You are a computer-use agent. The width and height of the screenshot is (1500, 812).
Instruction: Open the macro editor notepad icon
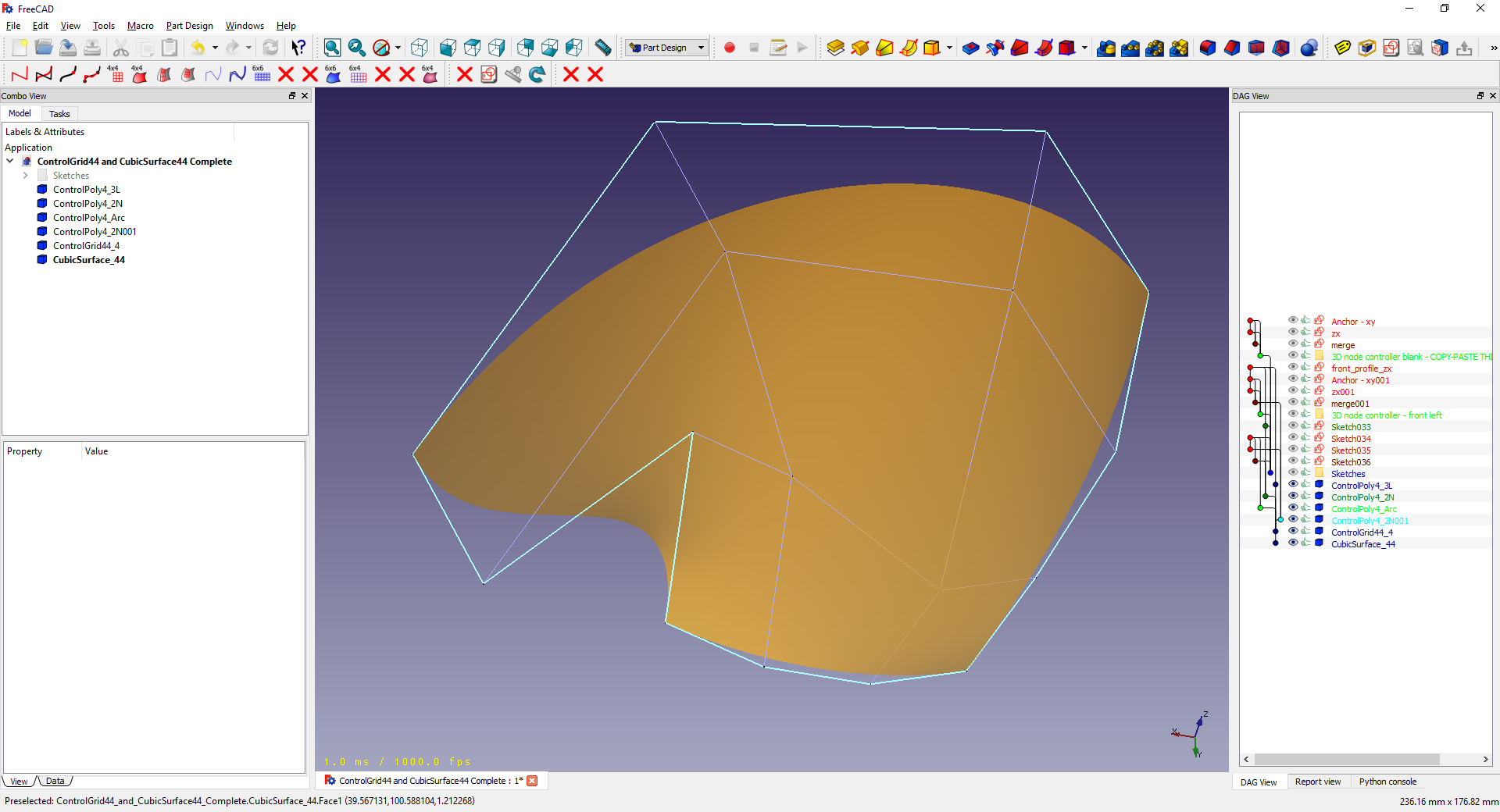[x=778, y=48]
